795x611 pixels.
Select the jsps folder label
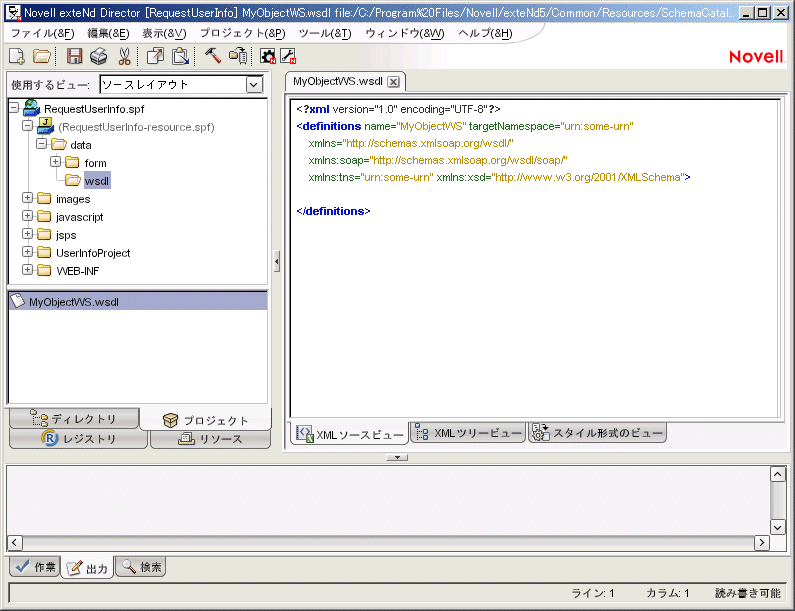coord(66,235)
